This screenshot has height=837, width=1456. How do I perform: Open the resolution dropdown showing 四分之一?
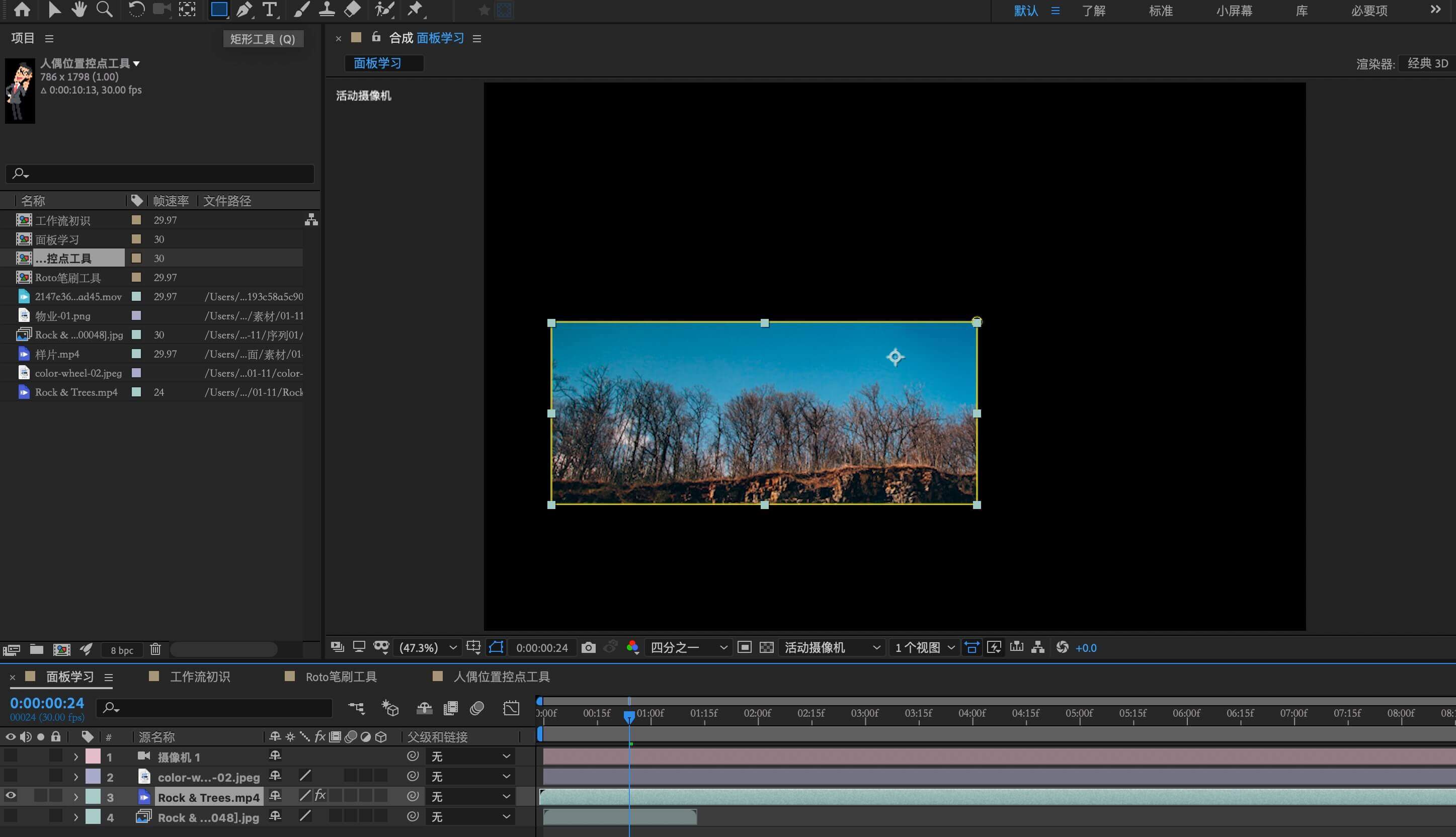[688, 648]
